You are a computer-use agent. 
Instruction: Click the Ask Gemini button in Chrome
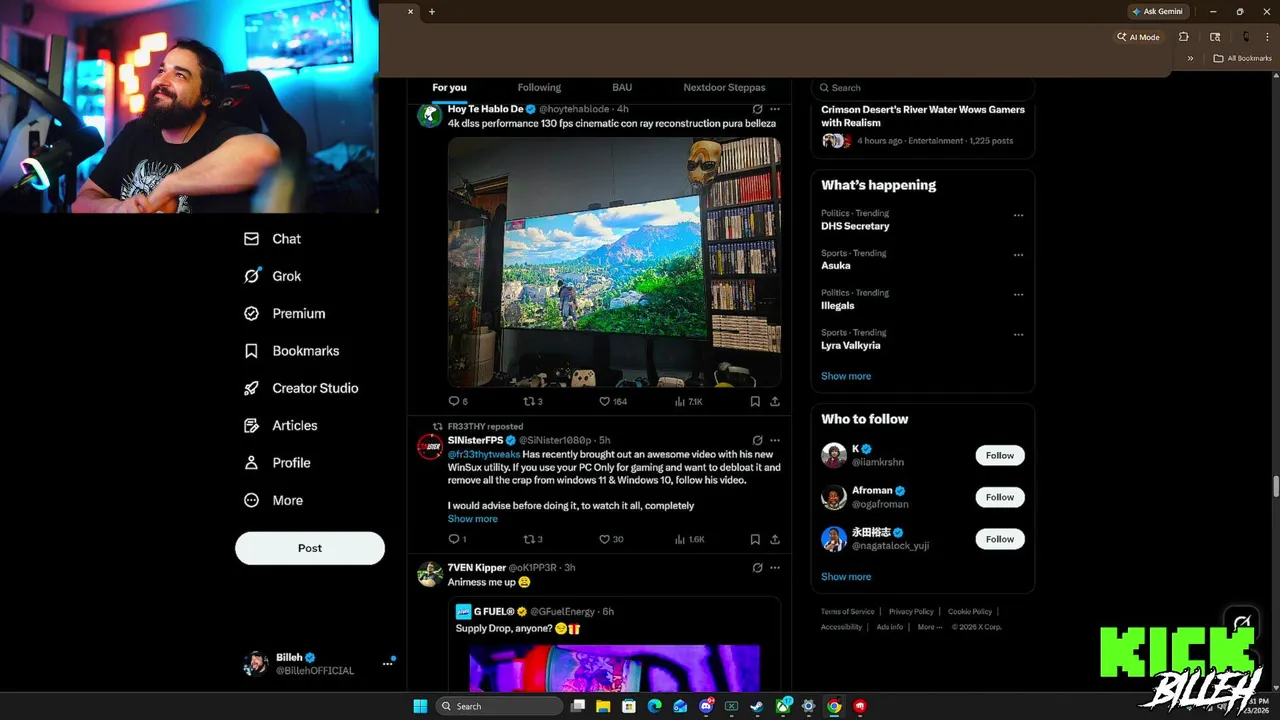[1157, 12]
